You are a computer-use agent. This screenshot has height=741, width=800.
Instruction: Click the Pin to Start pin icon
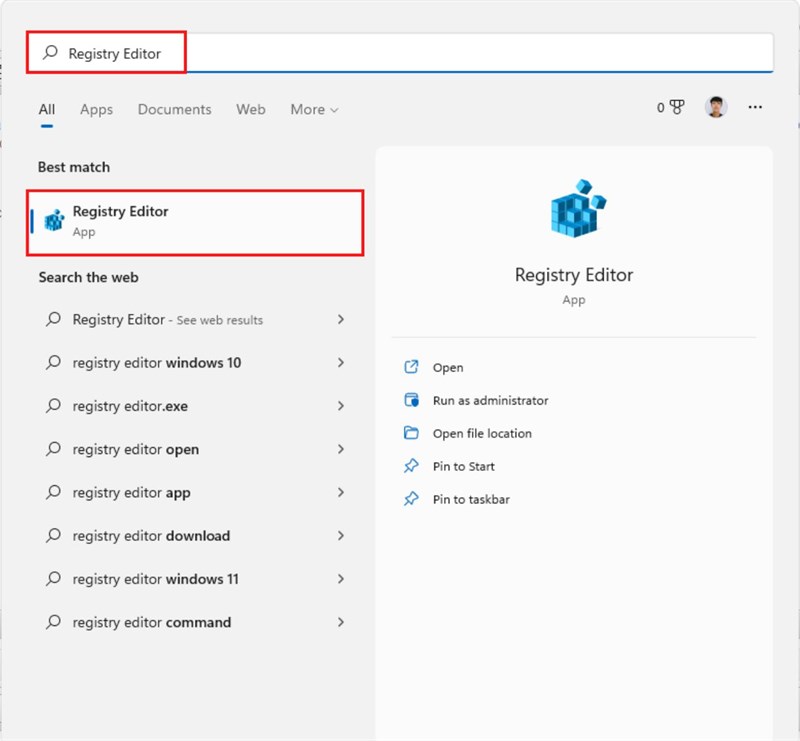pyautogui.click(x=411, y=466)
